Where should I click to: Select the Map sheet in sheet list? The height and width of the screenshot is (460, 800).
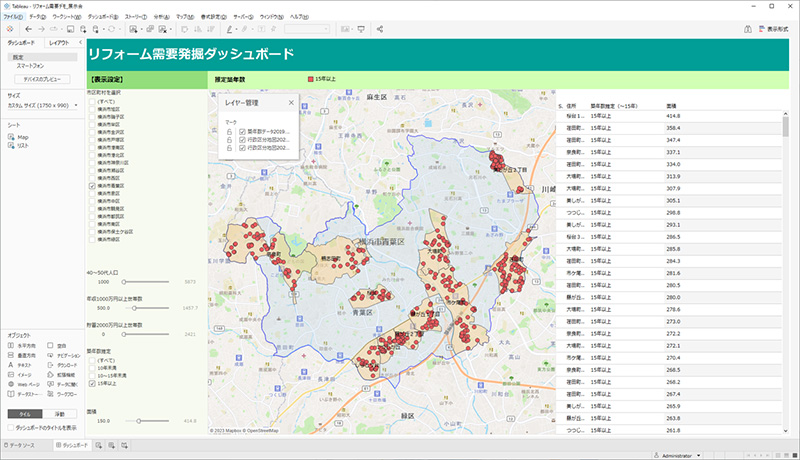(x=18, y=137)
